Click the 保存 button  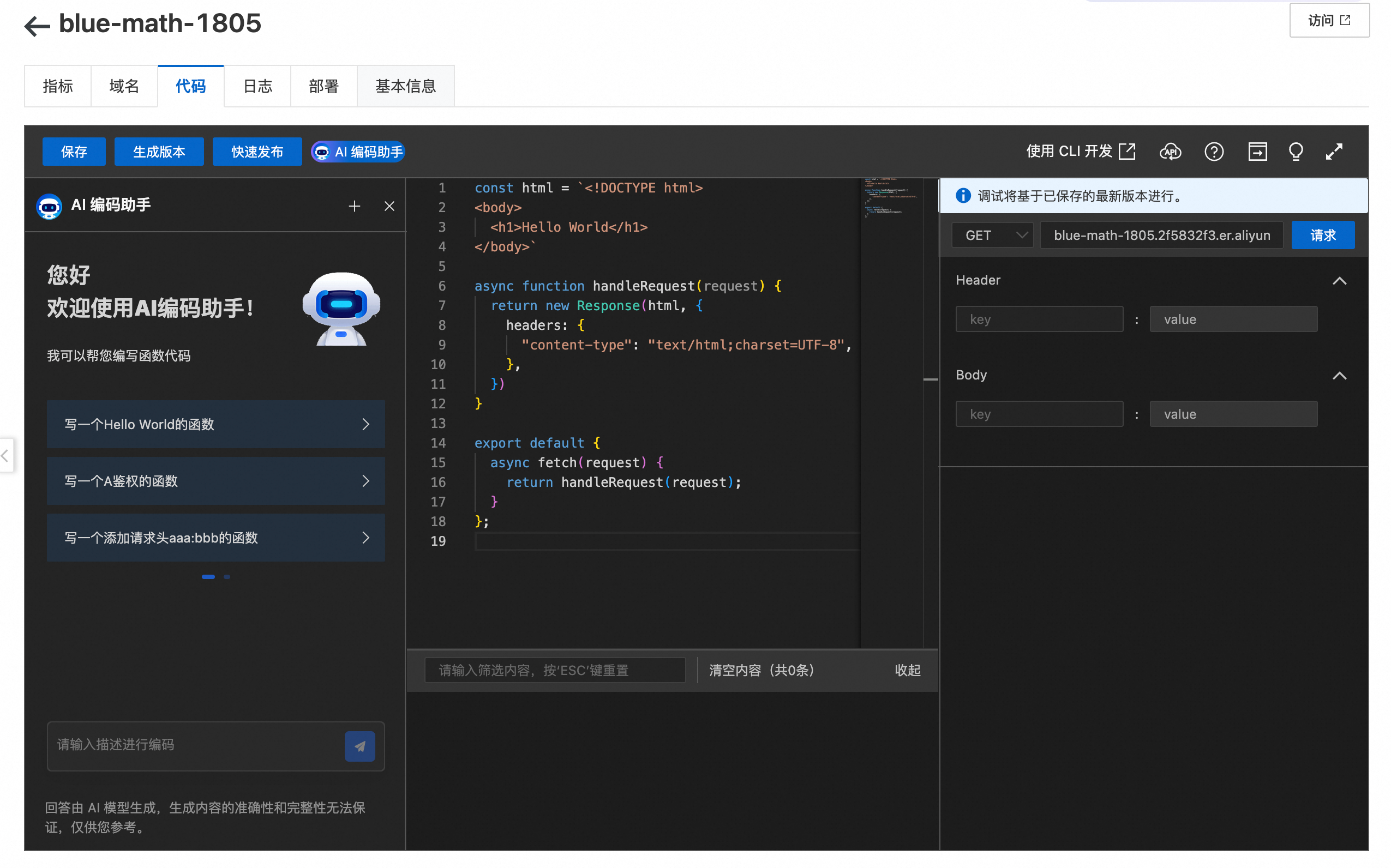(74, 152)
